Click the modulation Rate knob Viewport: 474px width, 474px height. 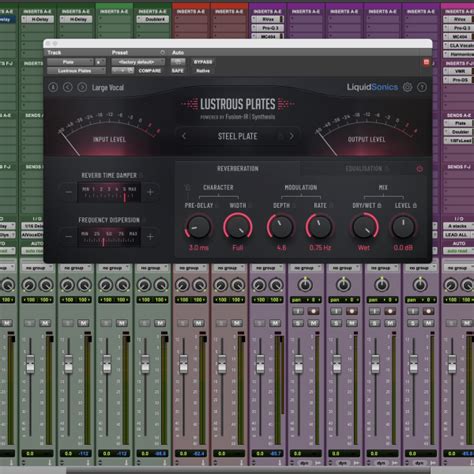(x=320, y=227)
